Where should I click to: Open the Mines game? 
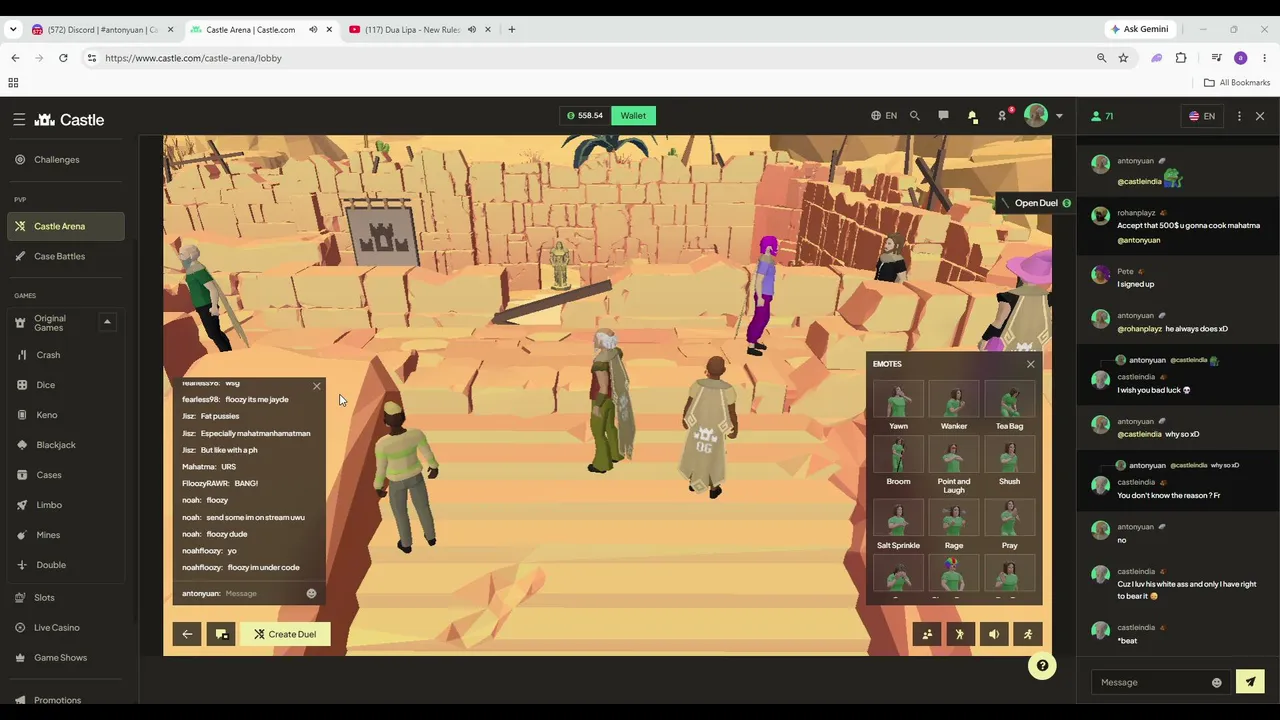[66, 535]
